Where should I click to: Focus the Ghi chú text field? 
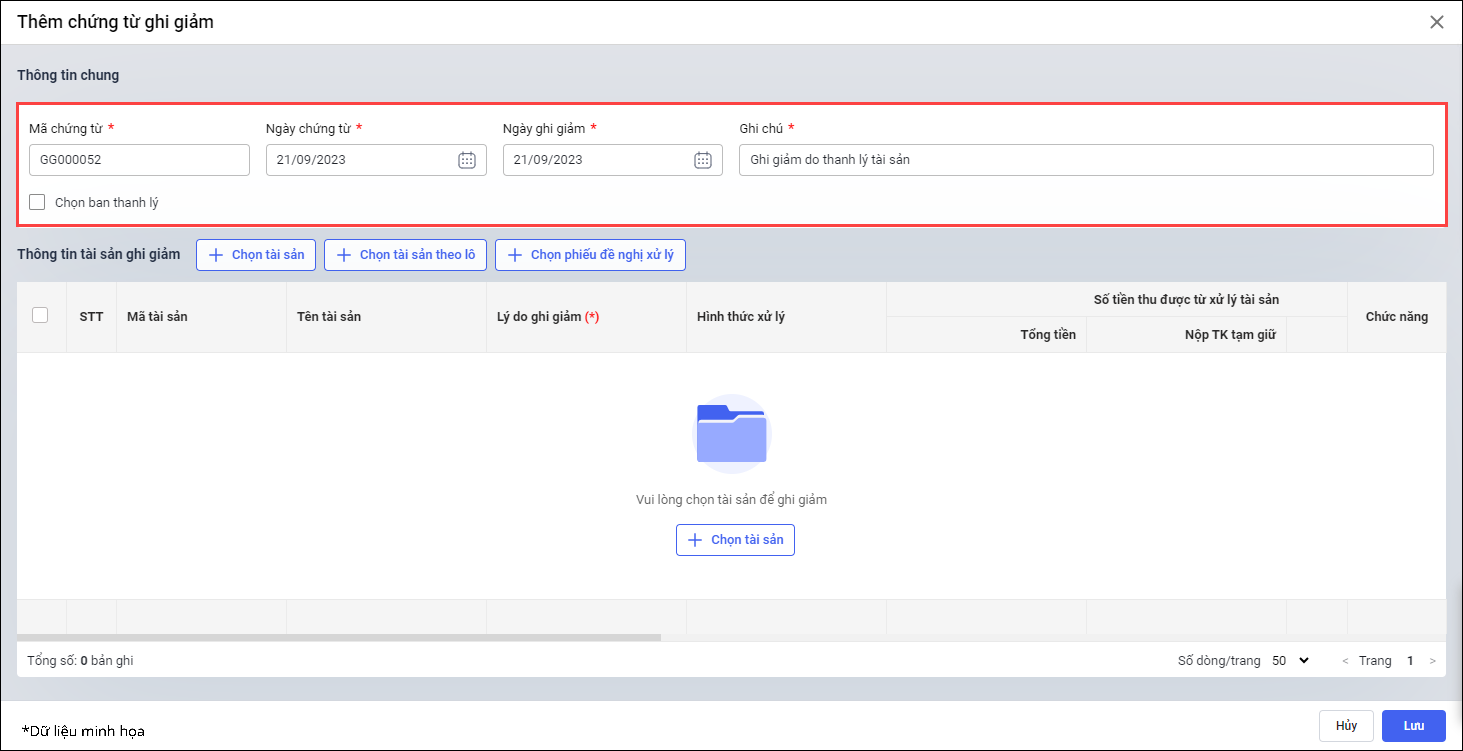coord(1085,160)
